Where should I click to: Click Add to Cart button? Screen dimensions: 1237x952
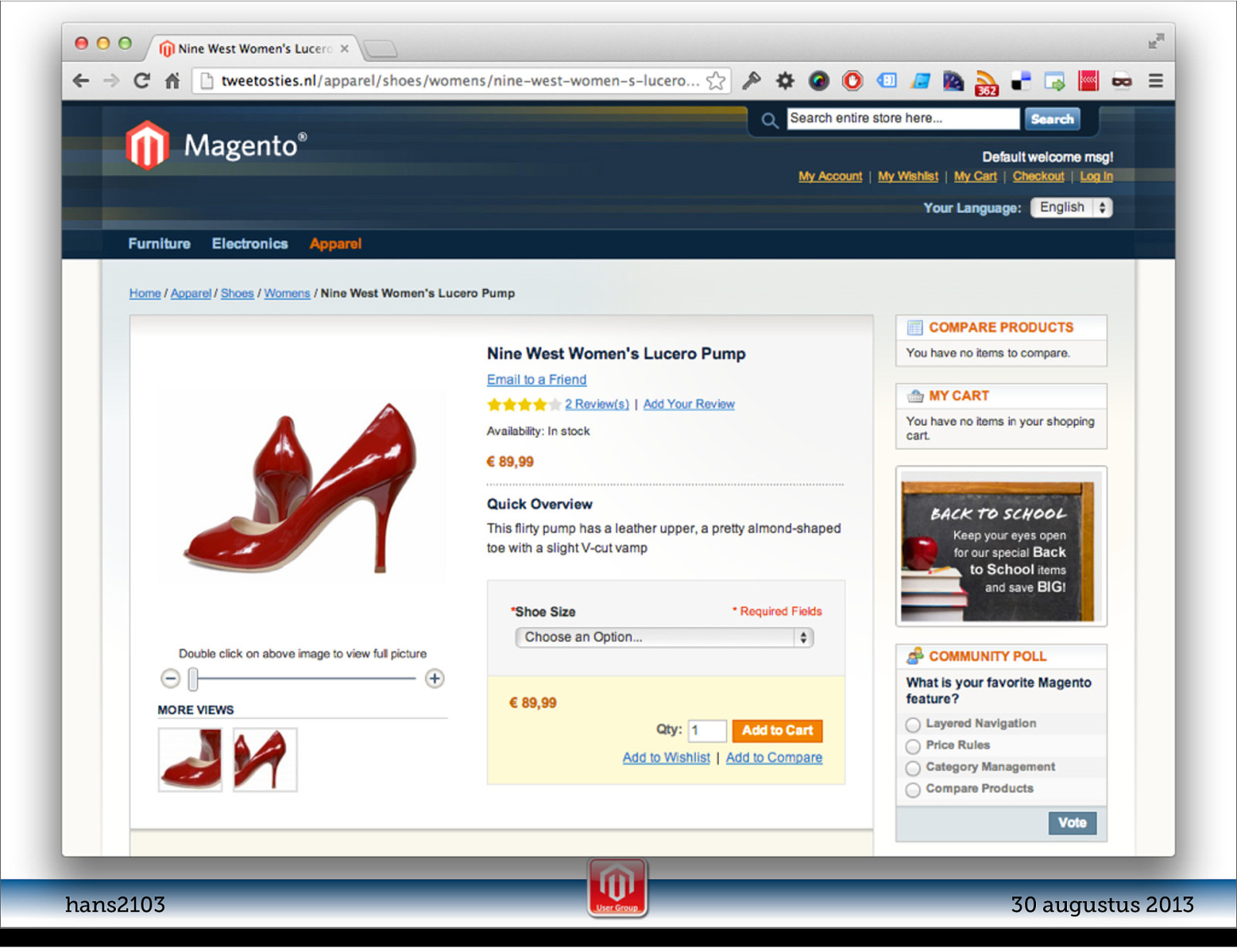coord(777,731)
